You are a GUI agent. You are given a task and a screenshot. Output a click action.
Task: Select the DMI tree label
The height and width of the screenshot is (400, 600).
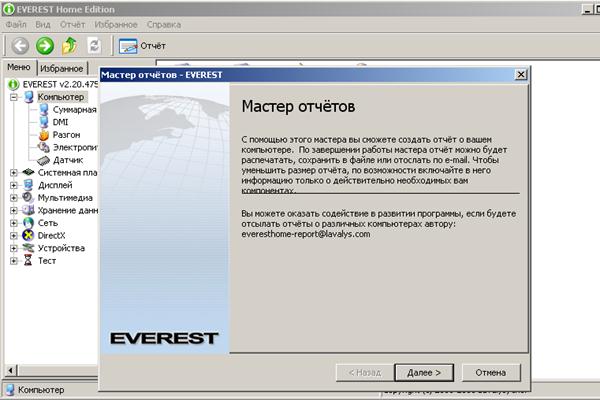[x=60, y=122]
